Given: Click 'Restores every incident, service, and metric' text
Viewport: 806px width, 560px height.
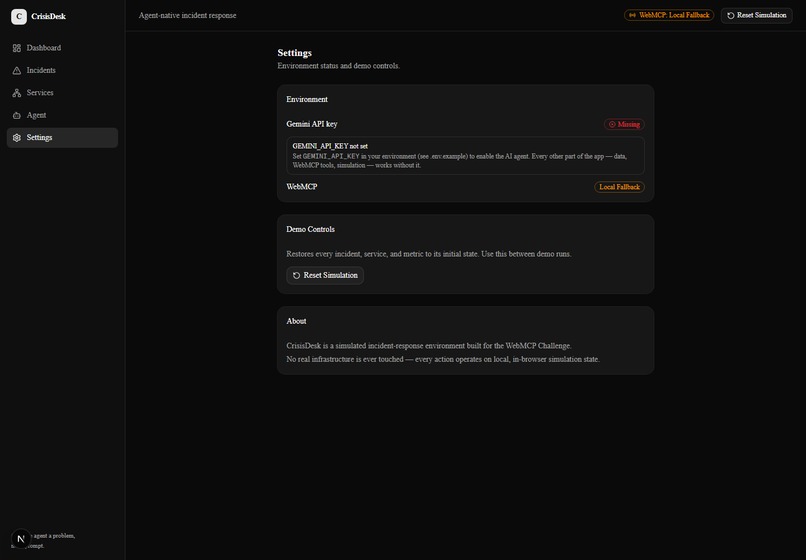Looking at the screenshot, I should click(429, 254).
